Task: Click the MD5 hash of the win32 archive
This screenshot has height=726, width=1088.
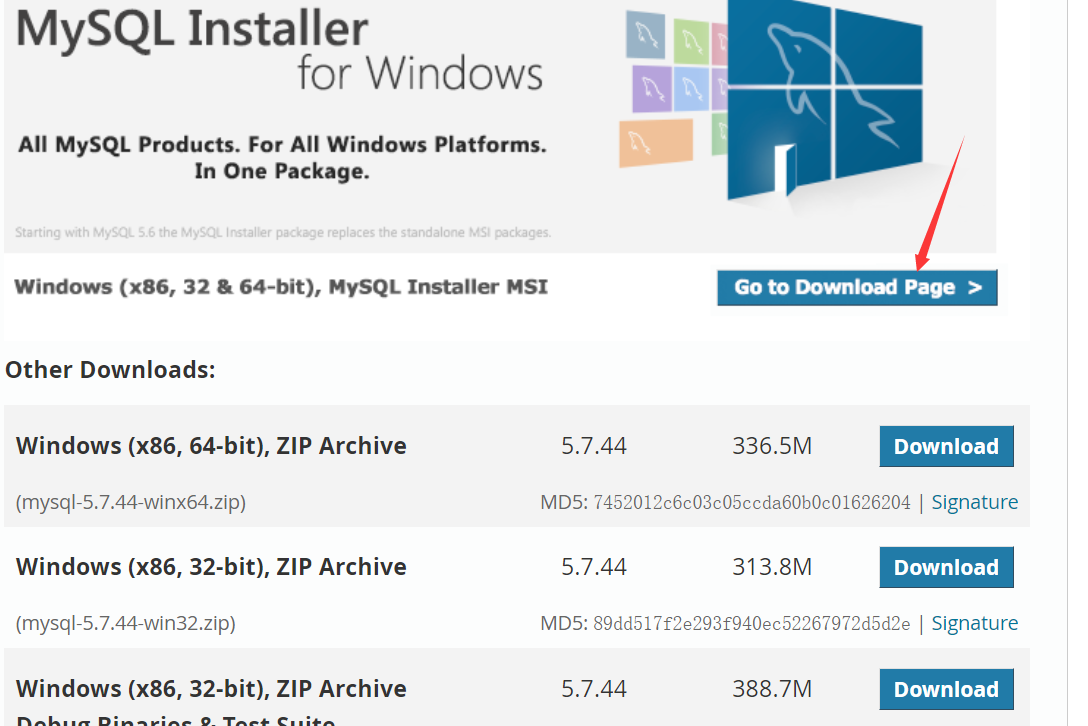Action: pos(751,623)
